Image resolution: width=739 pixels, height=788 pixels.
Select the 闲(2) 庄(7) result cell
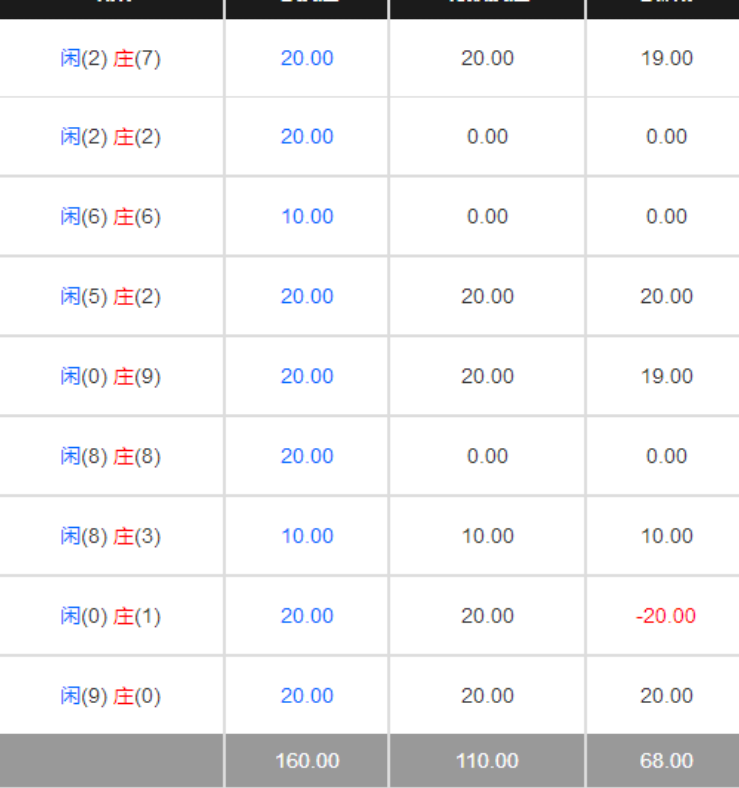(x=110, y=58)
